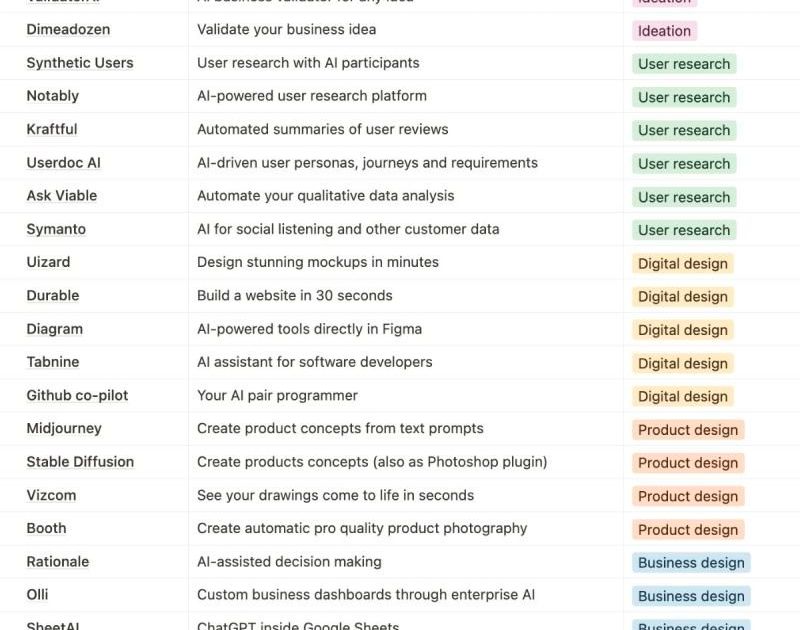Screen dimensions: 800x630
Task: Click the Midjourney row name
Action: coord(64,428)
